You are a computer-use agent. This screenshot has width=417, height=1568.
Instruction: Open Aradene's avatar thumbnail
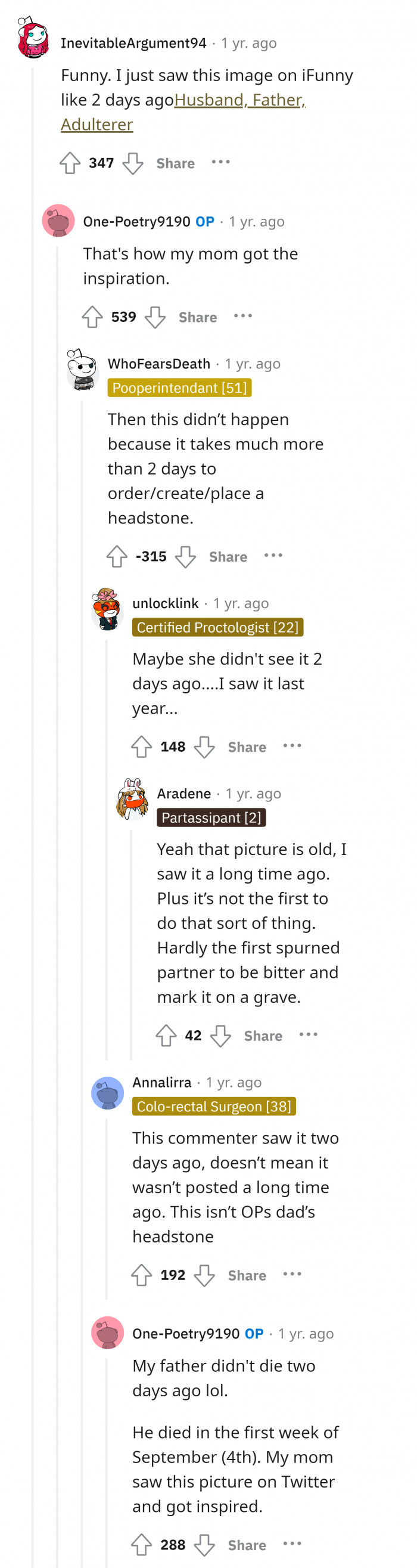(132, 800)
